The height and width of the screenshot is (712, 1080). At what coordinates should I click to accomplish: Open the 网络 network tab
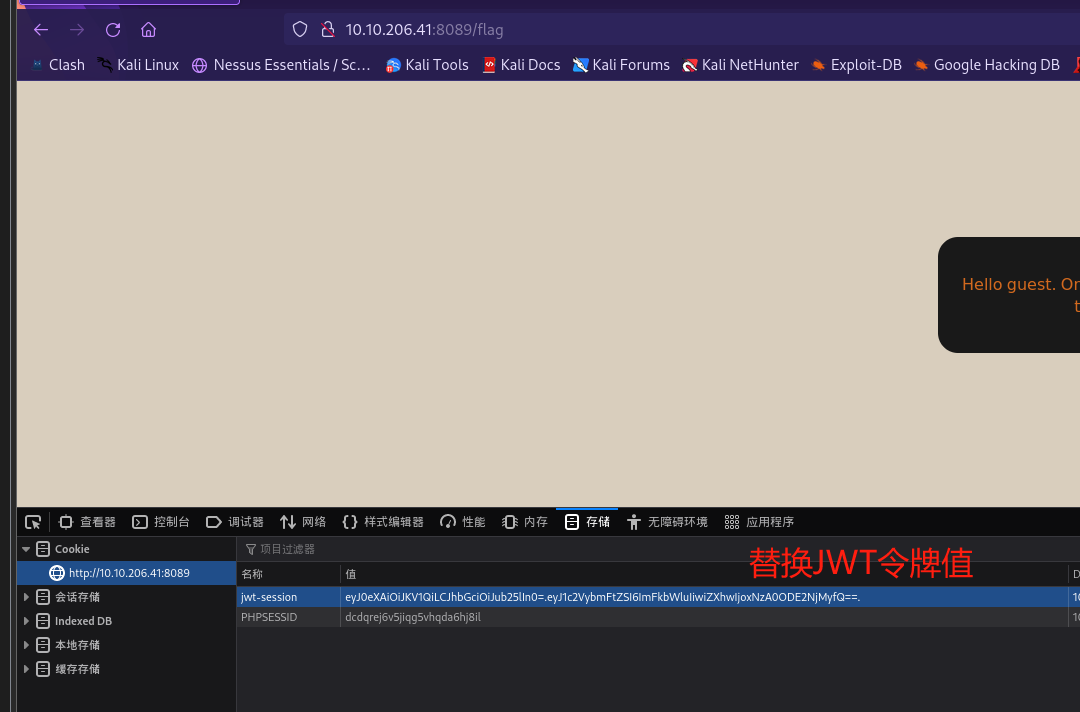click(303, 522)
